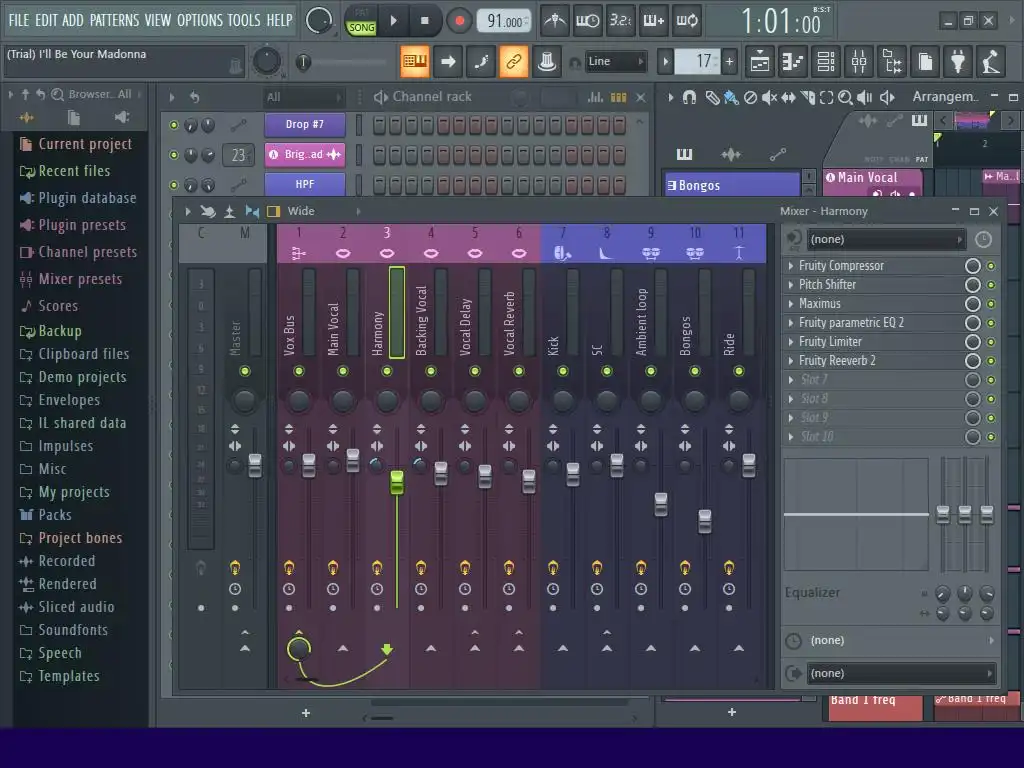Select the Drop #7 channel button
Screen dimensions: 1024x768
tap(304, 124)
